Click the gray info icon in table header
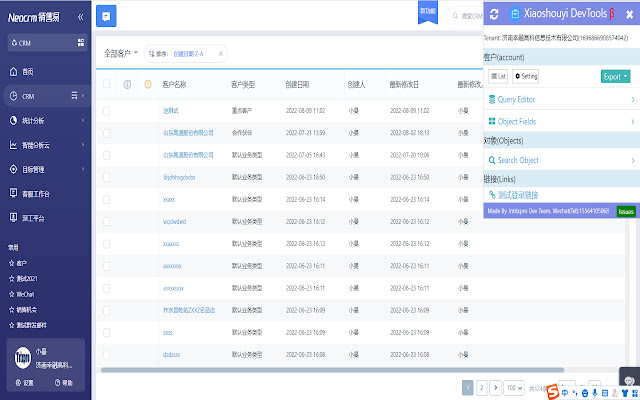 127,84
